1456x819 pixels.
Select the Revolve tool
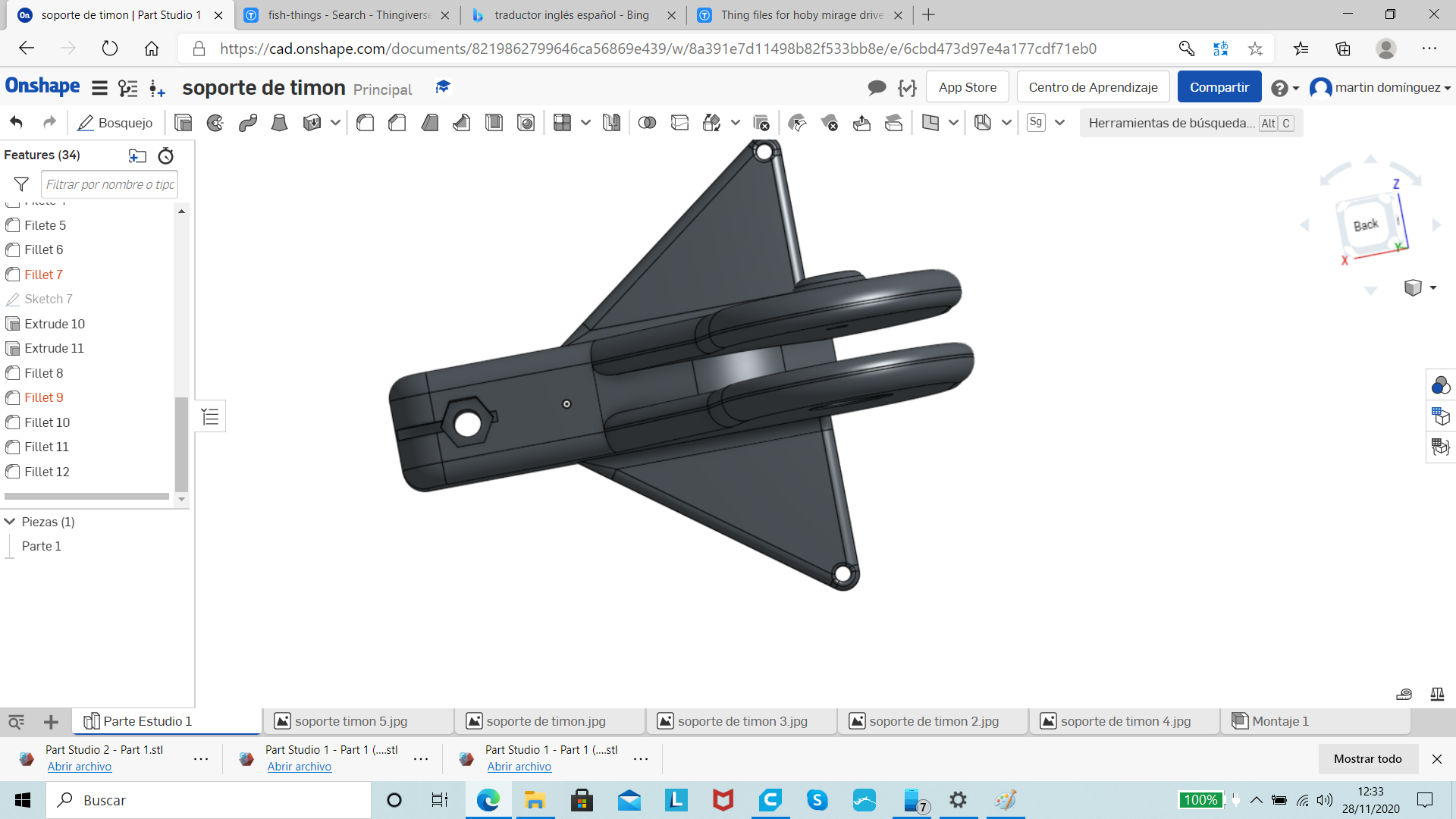215,123
